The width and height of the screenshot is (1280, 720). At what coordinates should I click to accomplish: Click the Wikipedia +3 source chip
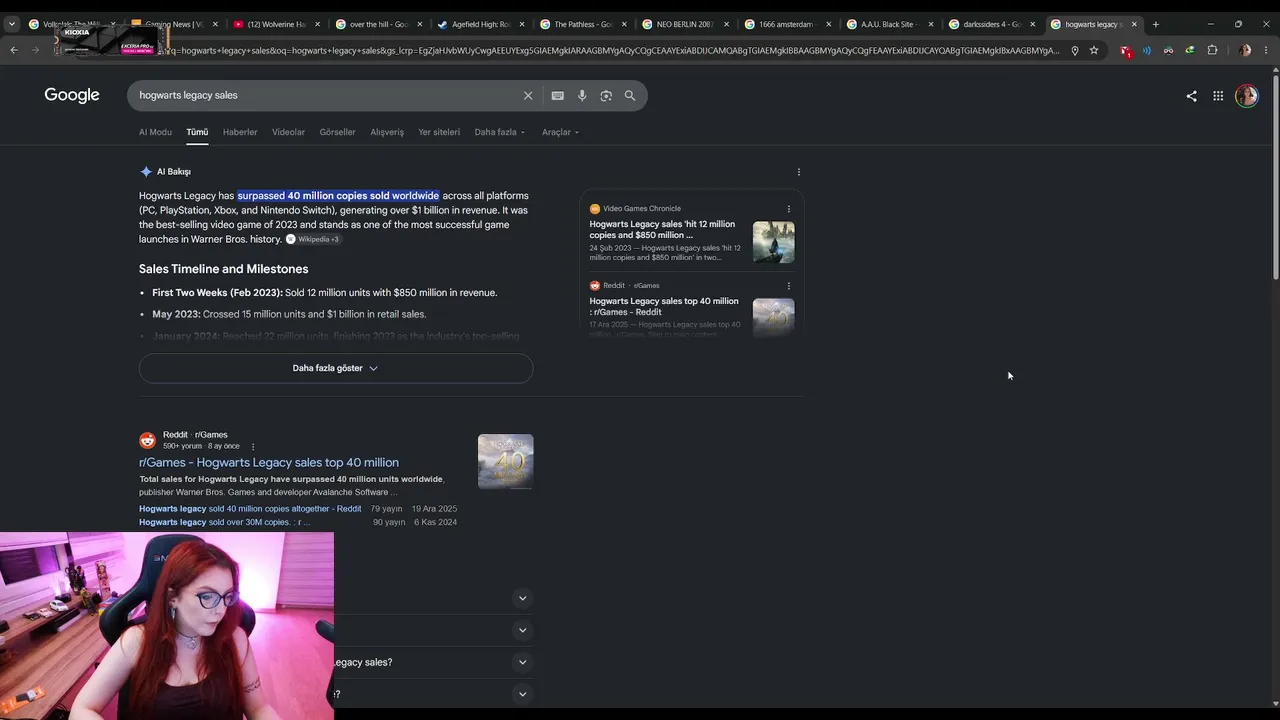pos(313,240)
